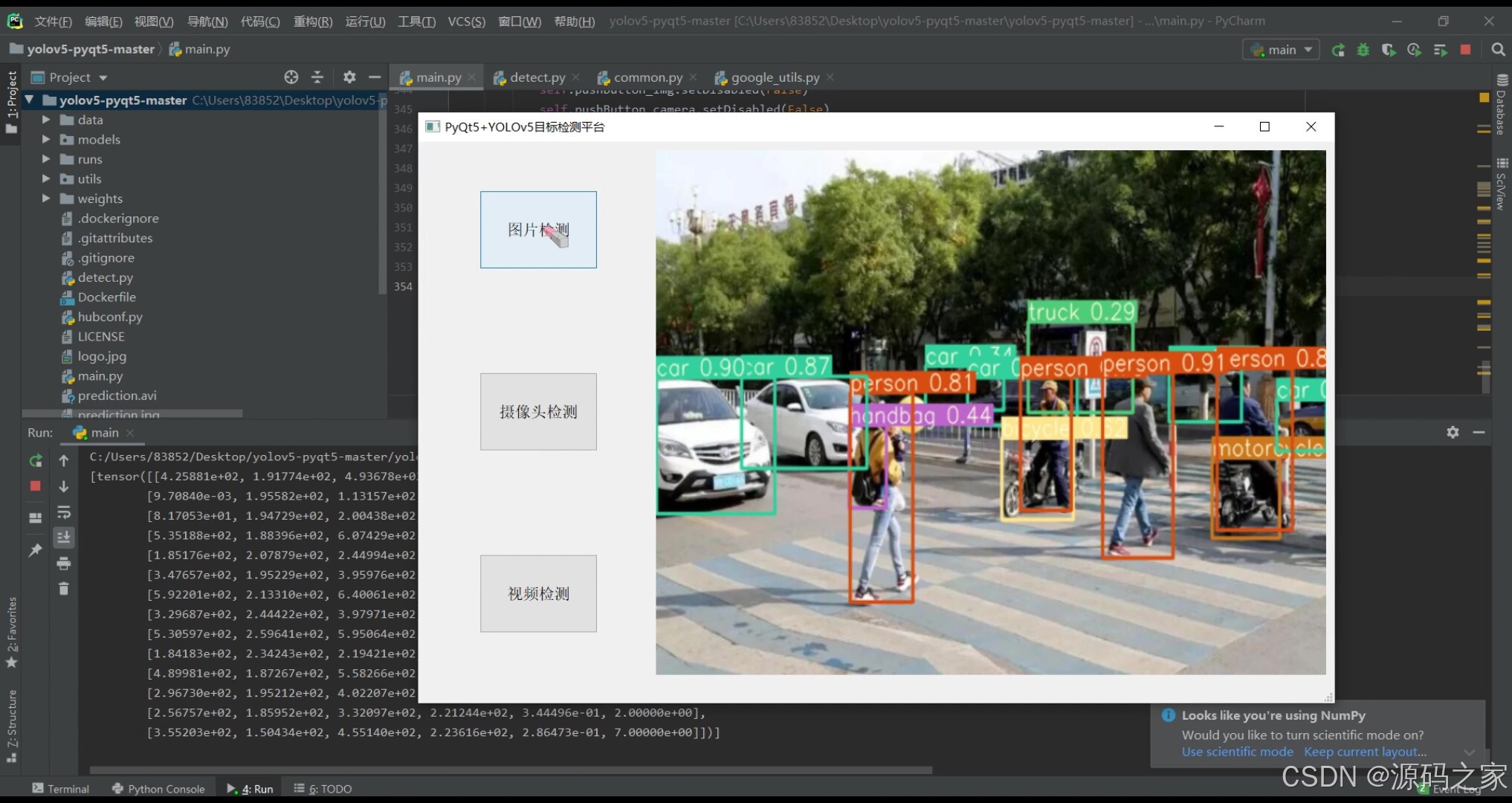Click the red Stop icon in top toolbar
The width and height of the screenshot is (1512, 803).
coord(1465,50)
